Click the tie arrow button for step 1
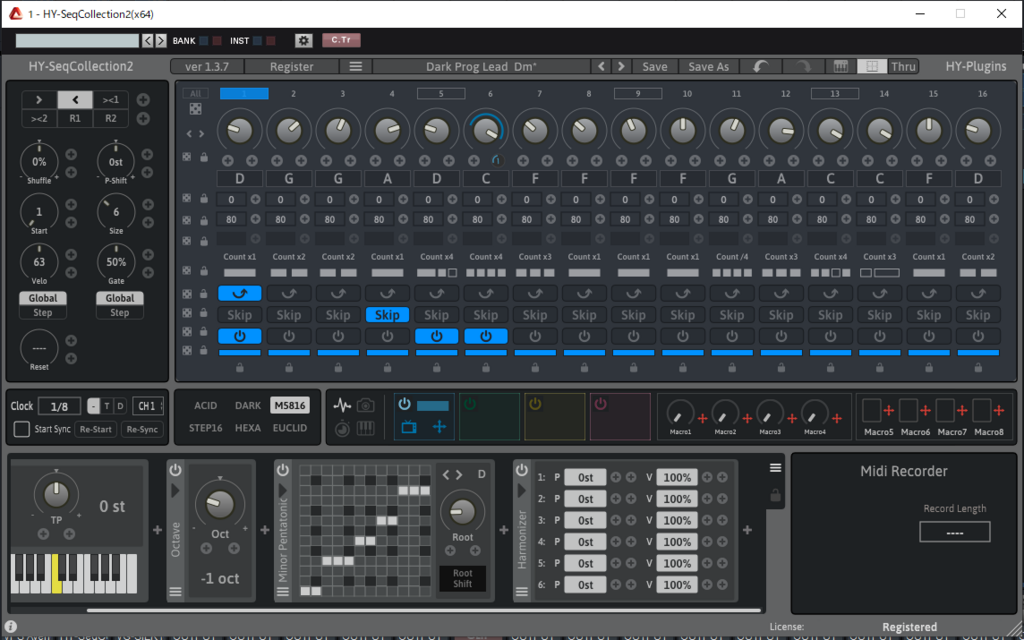 (x=240, y=294)
